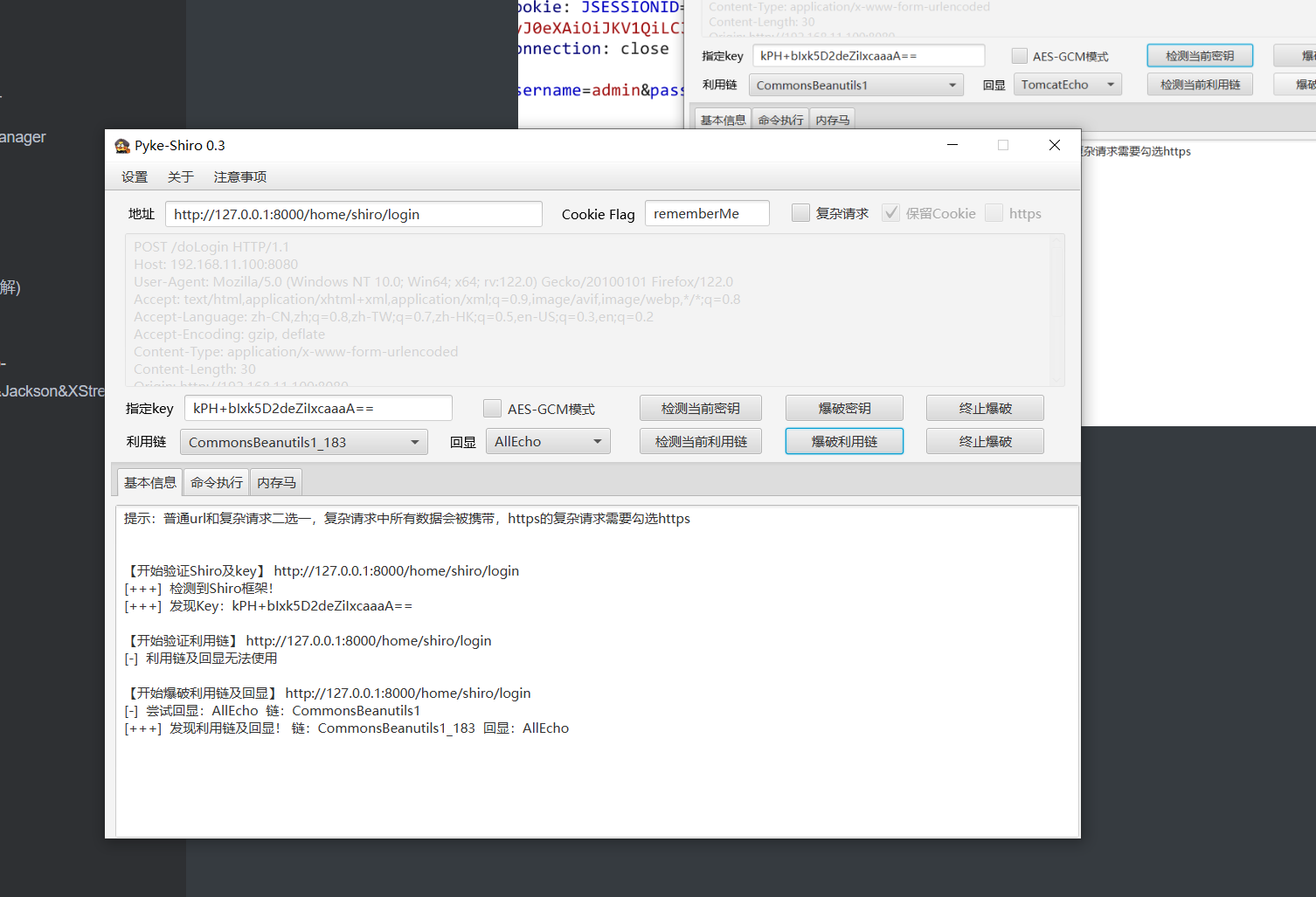1316x897 pixels.
Task: Click the Cookie Flag rememberMe field
Action: point(707,213)
